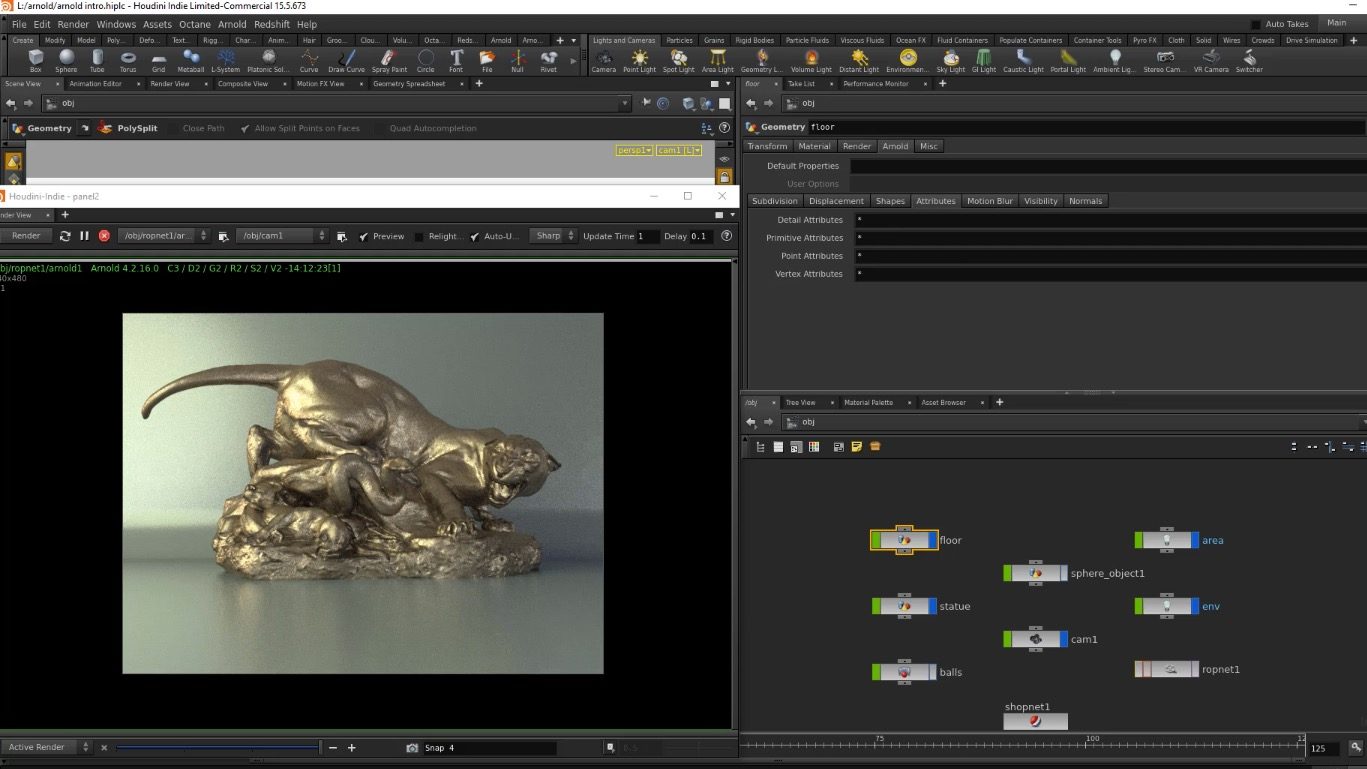
Task: Select the Grid shelf tool
Action: [x=158, y=61]
